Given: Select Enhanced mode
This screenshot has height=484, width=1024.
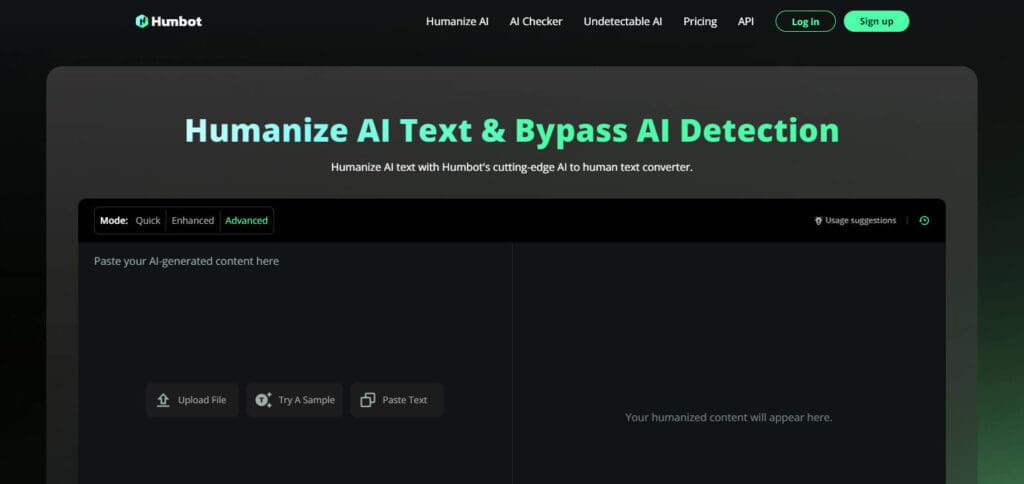Looking at the screenshot, I should click(193, 221).
